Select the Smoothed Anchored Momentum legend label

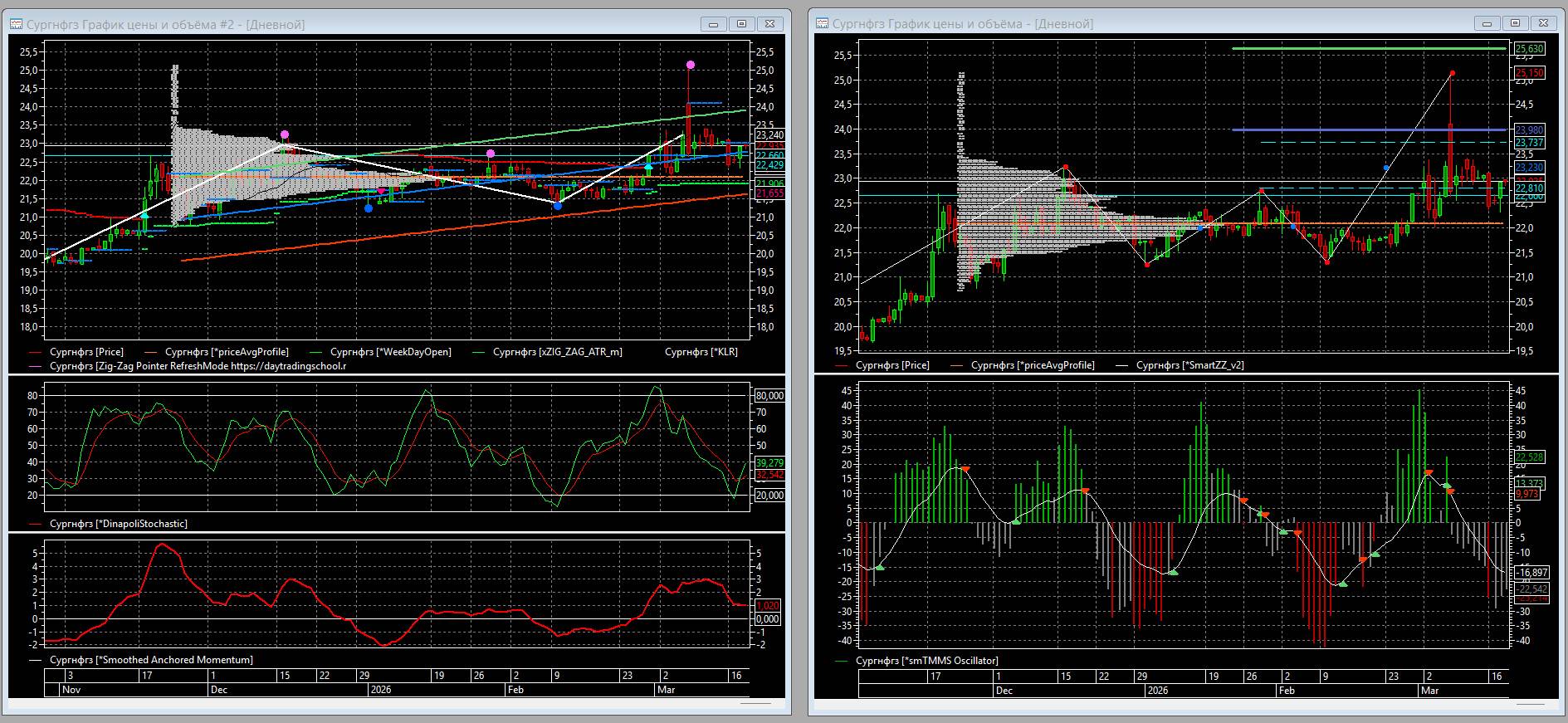tap(150, 660)
